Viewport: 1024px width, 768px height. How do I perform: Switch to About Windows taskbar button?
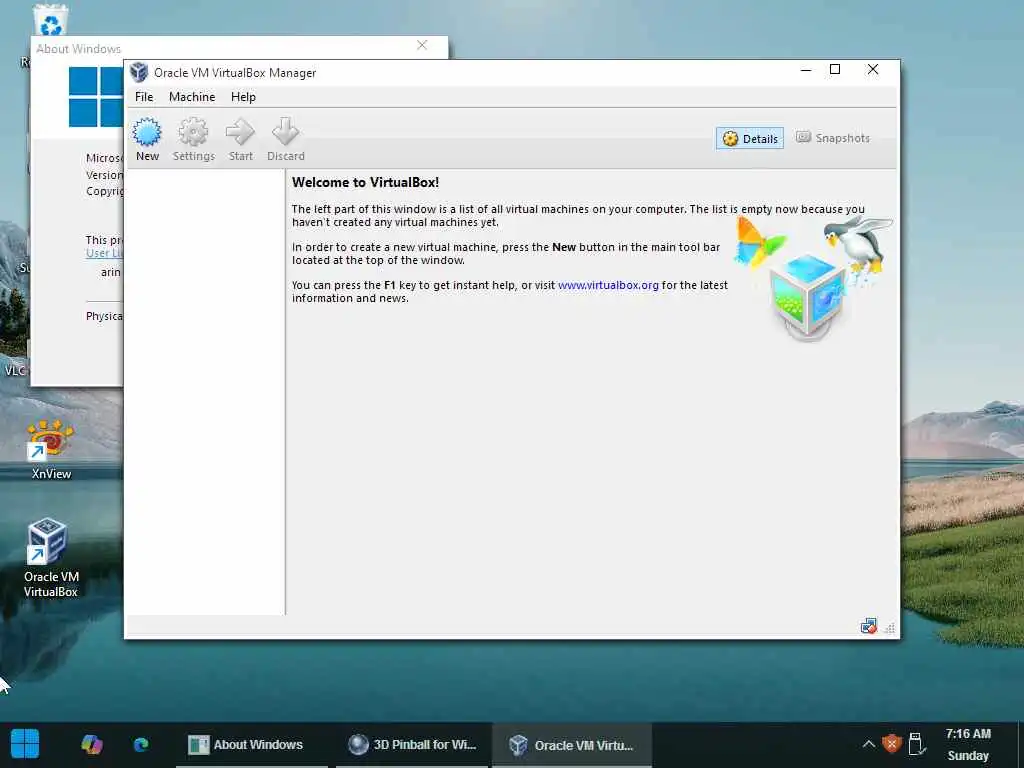(251, 744)
